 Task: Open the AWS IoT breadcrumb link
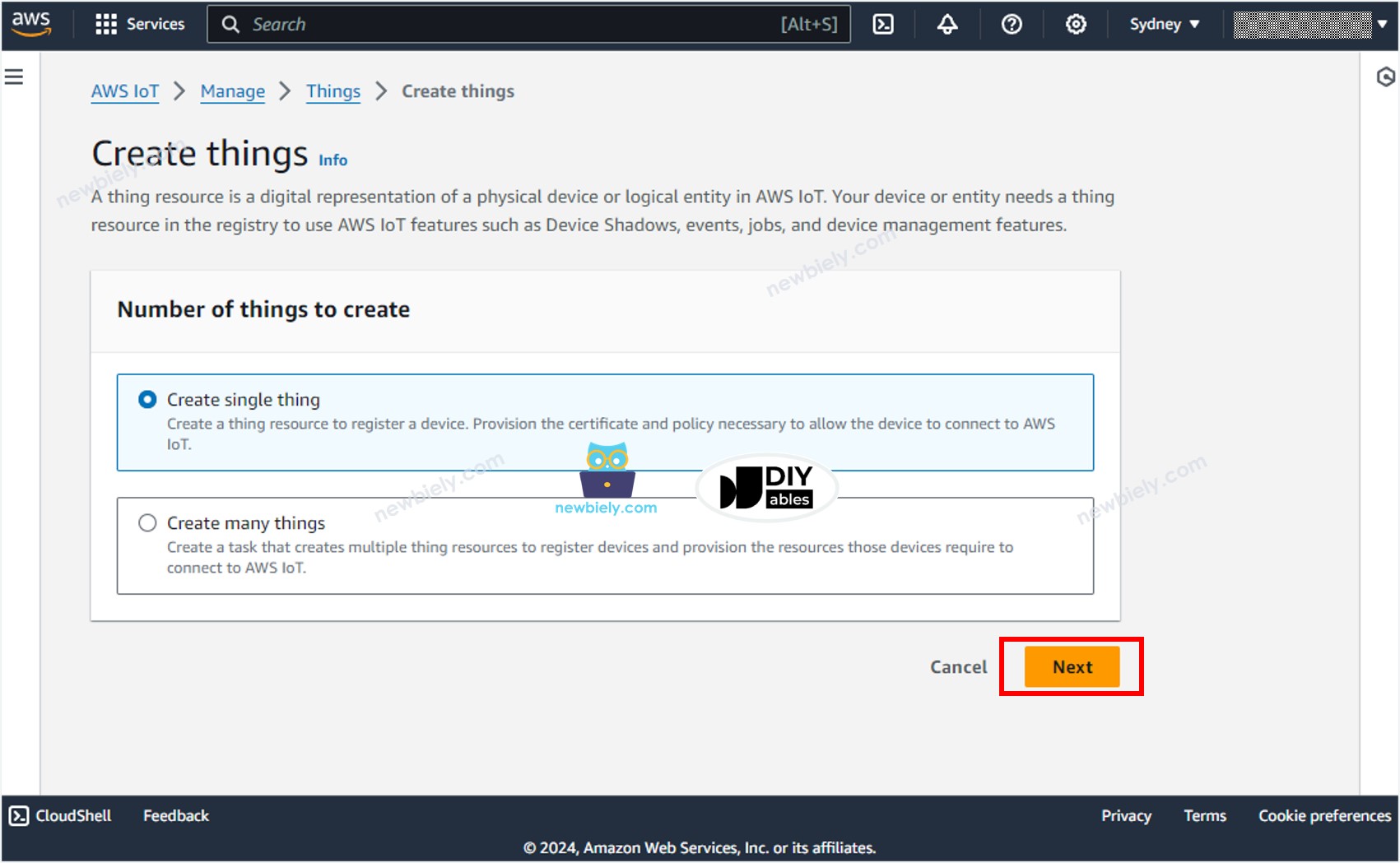pyautogui.click(x=124, y=91)
